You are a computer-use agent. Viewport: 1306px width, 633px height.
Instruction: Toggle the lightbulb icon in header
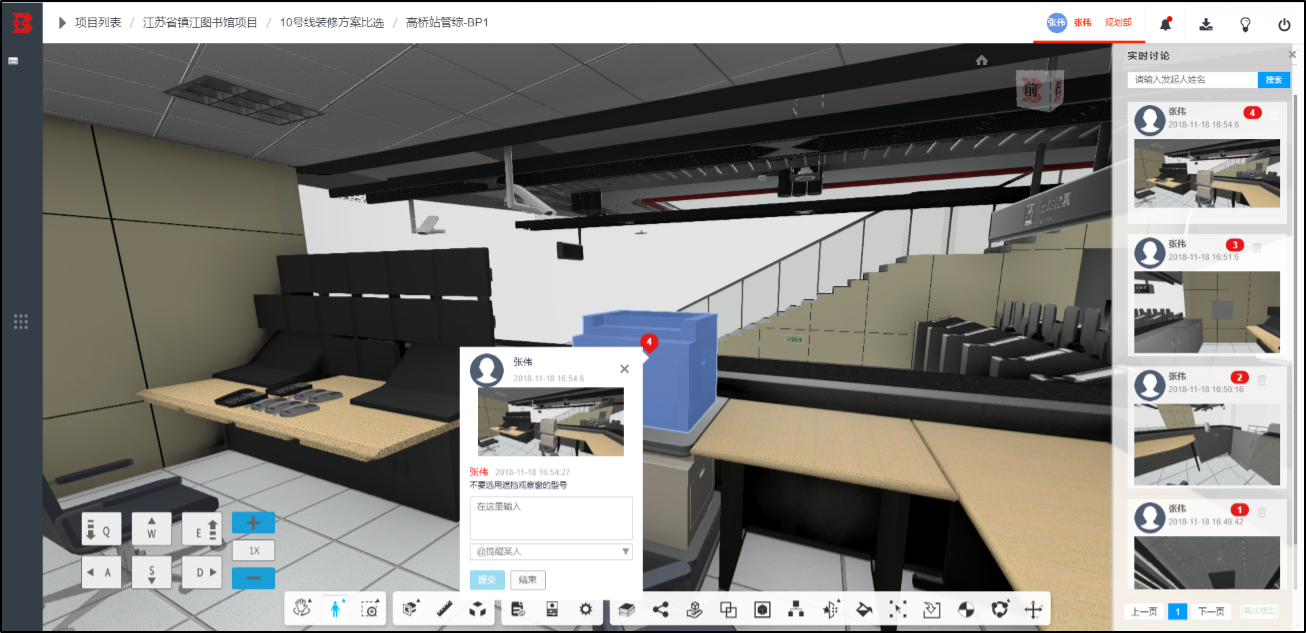tap(1245, 24)
